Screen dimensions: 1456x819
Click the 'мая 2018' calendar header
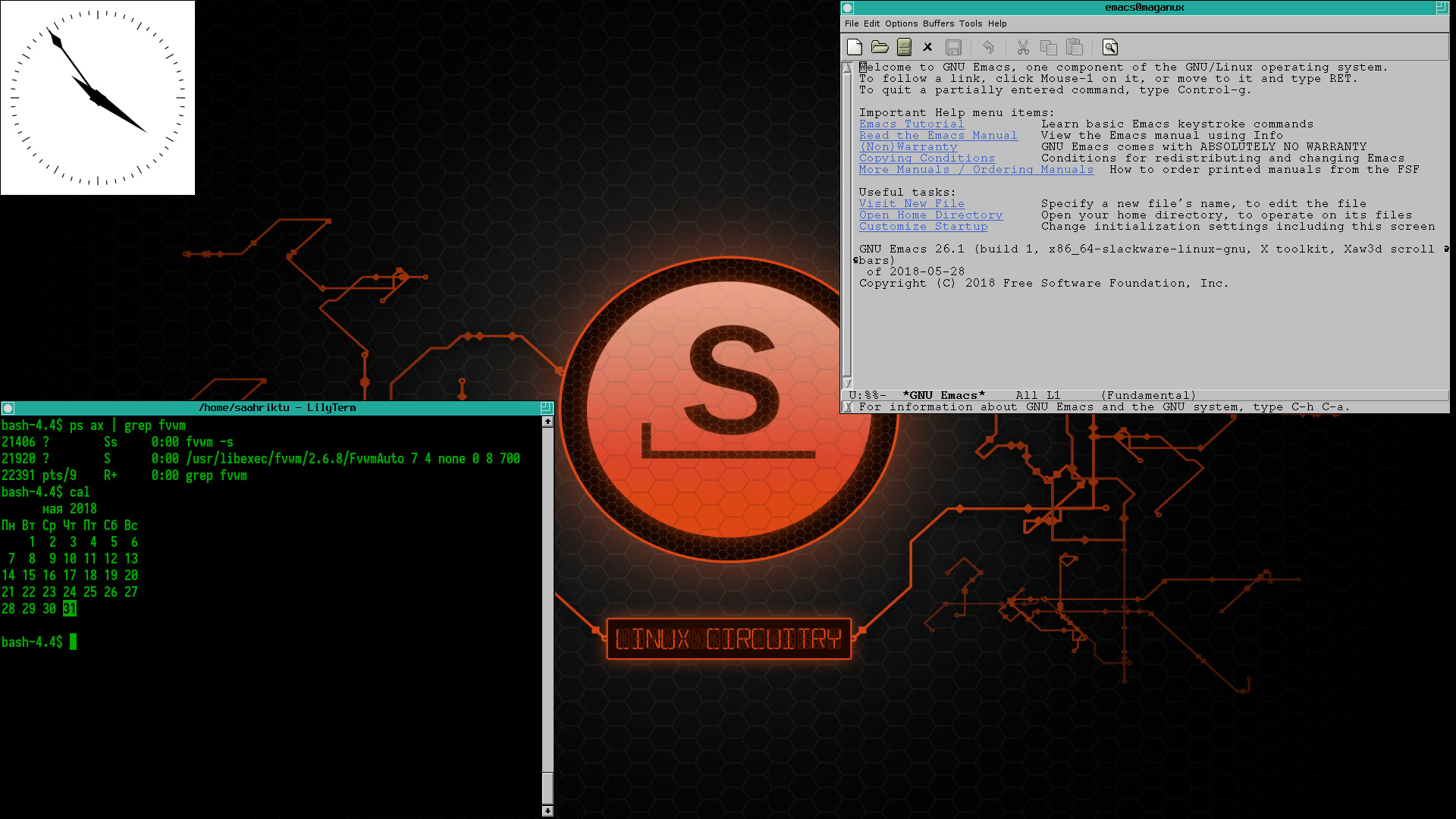click(x=70, y=509)
